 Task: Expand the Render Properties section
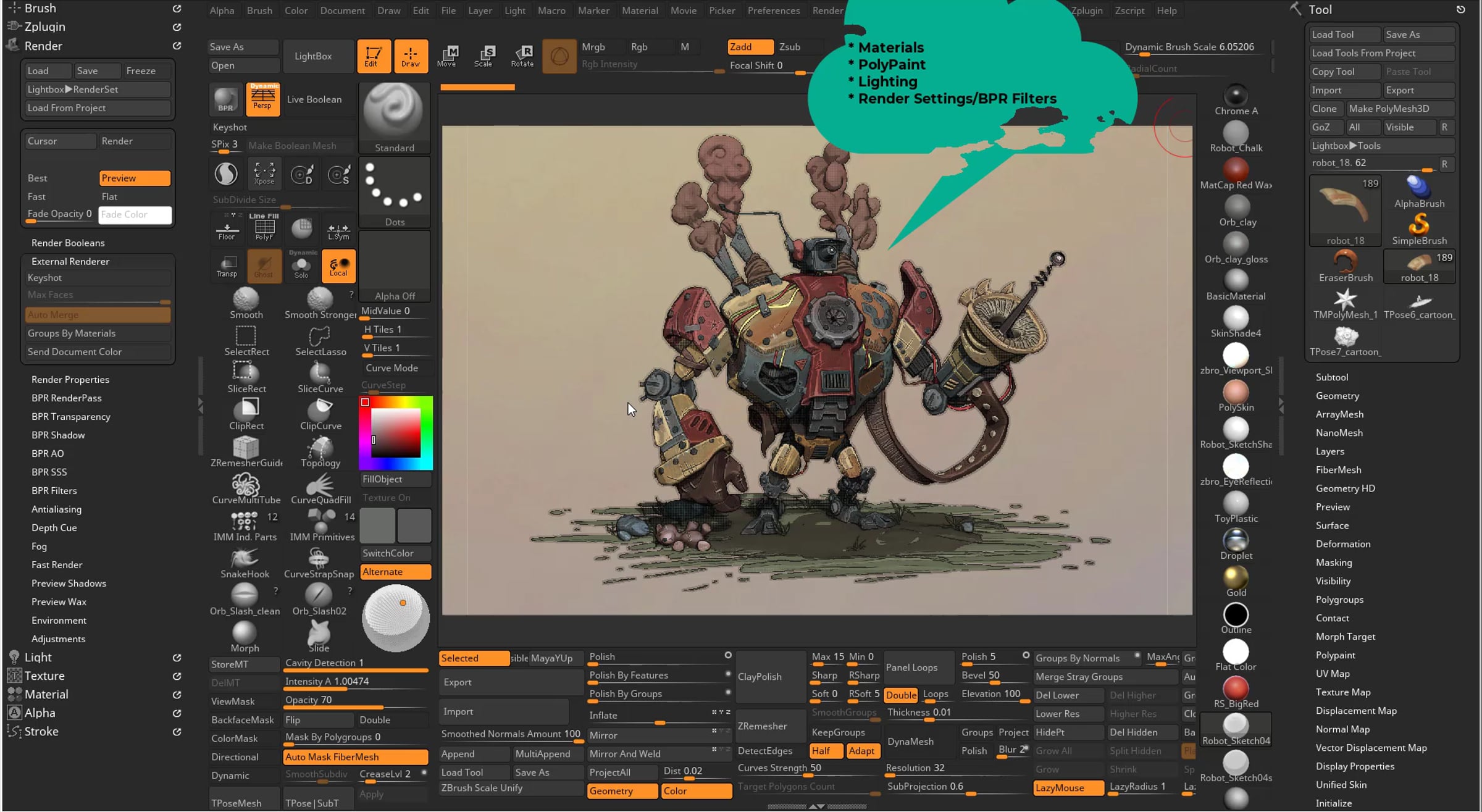click(x=70, y=380)
